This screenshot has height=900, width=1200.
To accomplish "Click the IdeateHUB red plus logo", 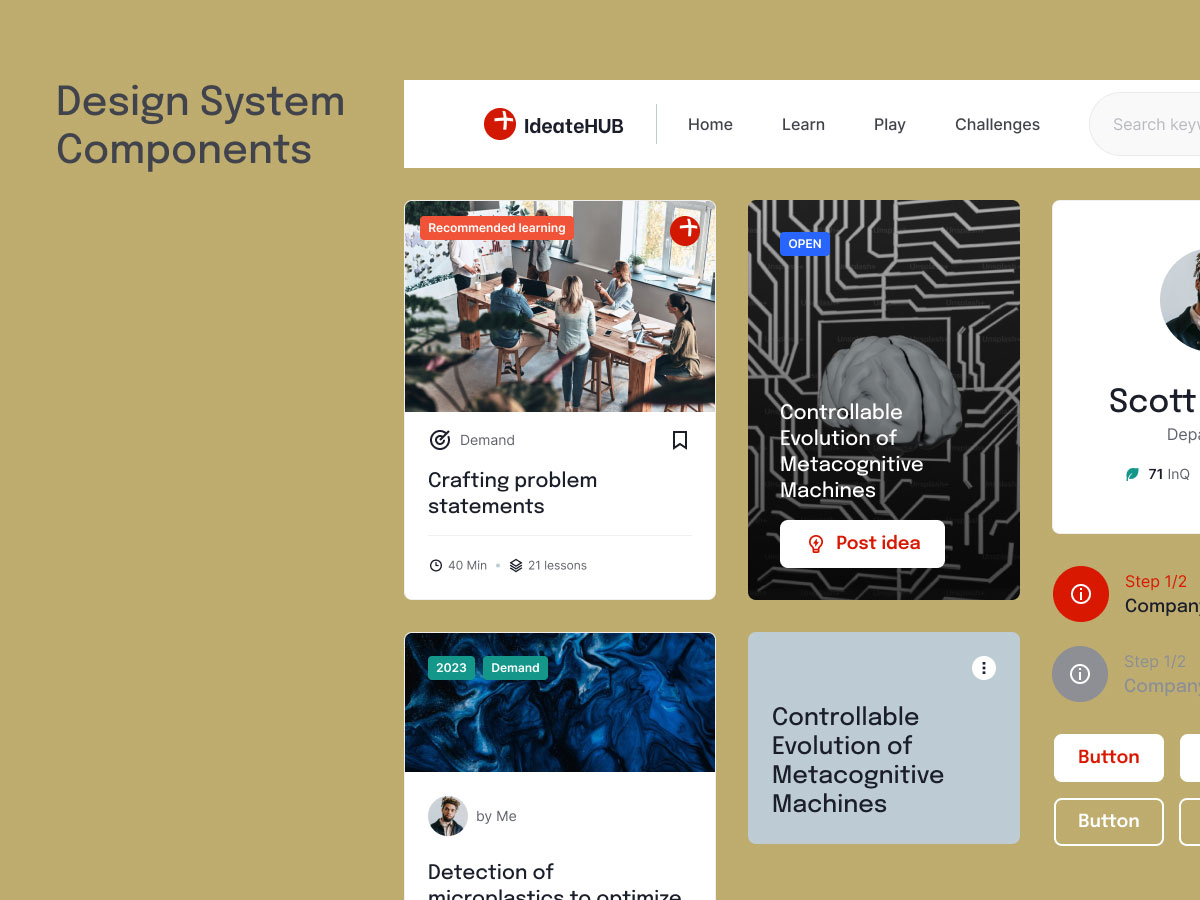I will click(500, 124).
